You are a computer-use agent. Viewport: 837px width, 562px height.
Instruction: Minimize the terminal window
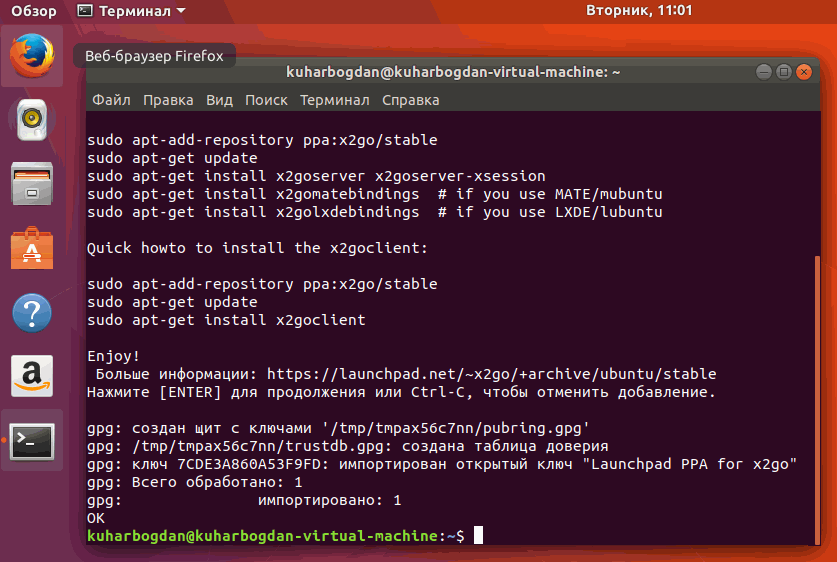point(764,72)
